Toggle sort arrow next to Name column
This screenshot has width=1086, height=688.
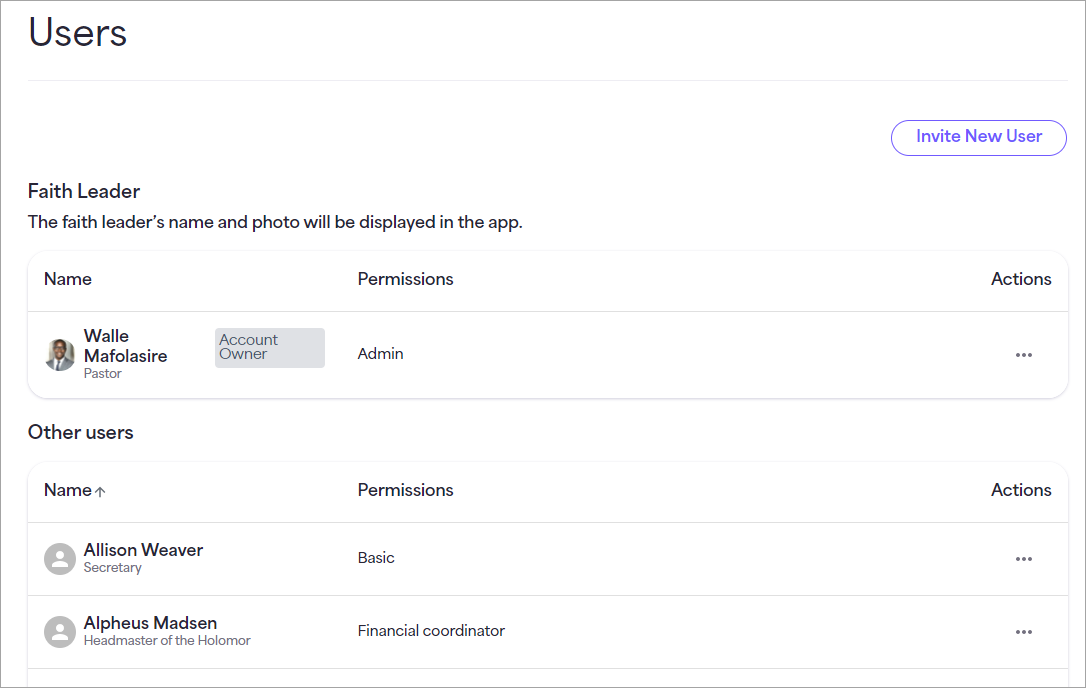pyautogui.click(x=100, y=491)
